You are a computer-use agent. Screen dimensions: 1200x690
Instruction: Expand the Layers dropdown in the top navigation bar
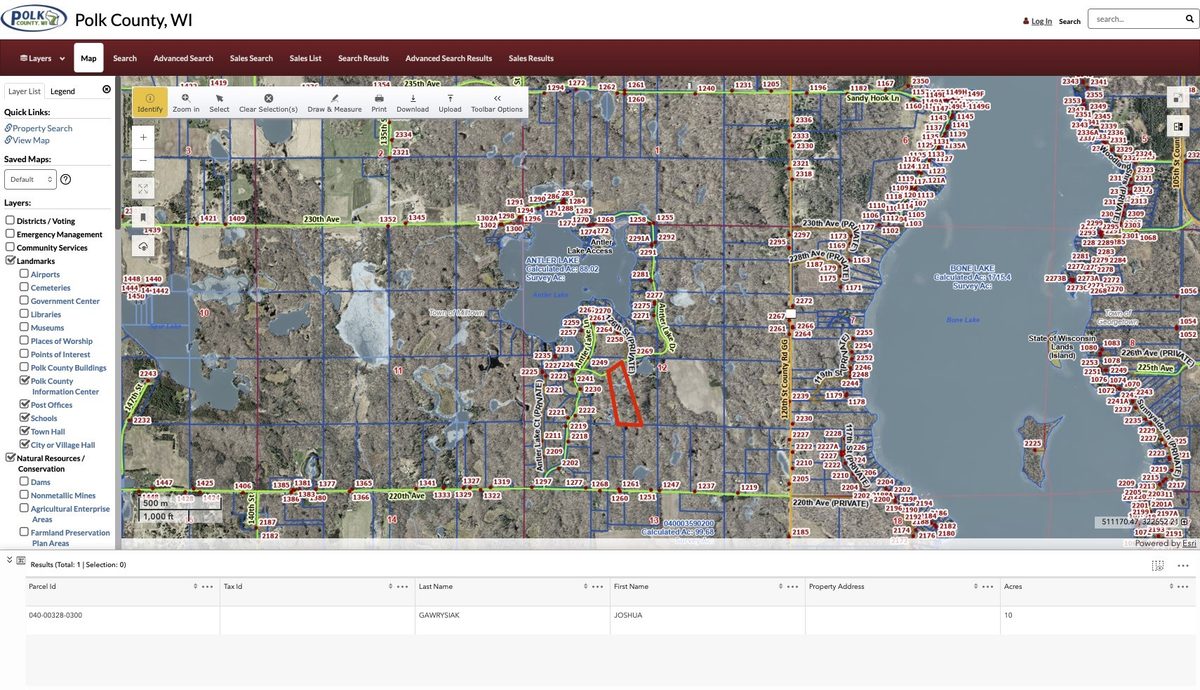(42, 58)
